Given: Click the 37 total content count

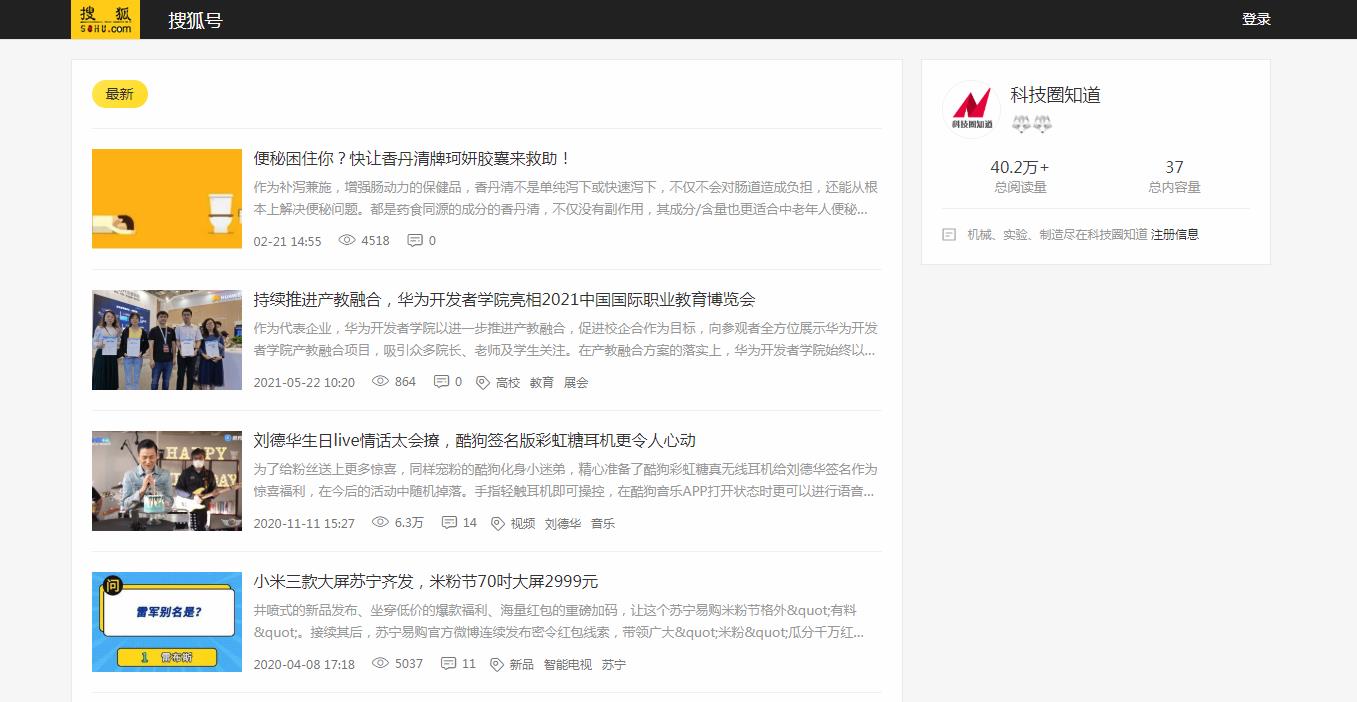Looking at the screenshot, I should (x=1174, y=167).
